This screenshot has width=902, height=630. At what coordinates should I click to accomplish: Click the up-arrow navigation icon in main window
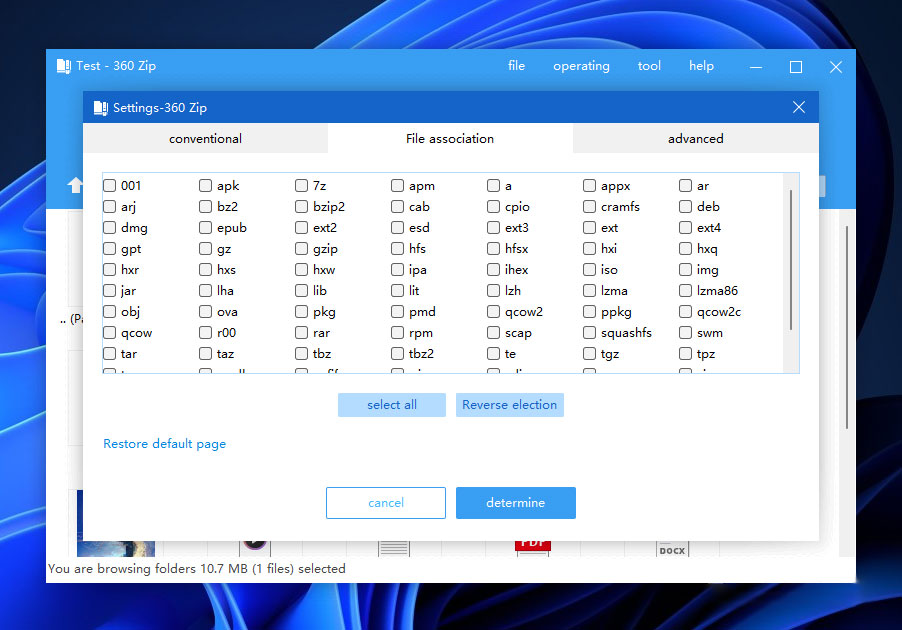click(75, 185)
